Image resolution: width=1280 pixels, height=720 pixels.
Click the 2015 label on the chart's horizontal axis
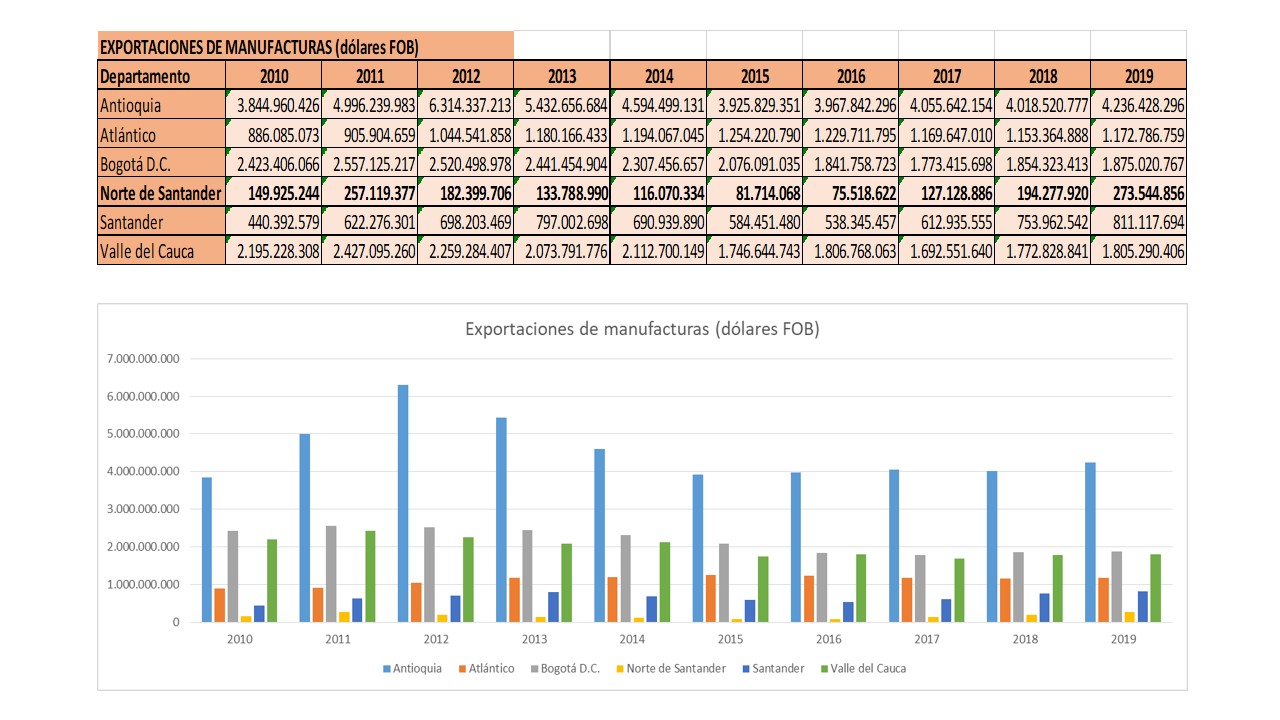coord(735,637)
